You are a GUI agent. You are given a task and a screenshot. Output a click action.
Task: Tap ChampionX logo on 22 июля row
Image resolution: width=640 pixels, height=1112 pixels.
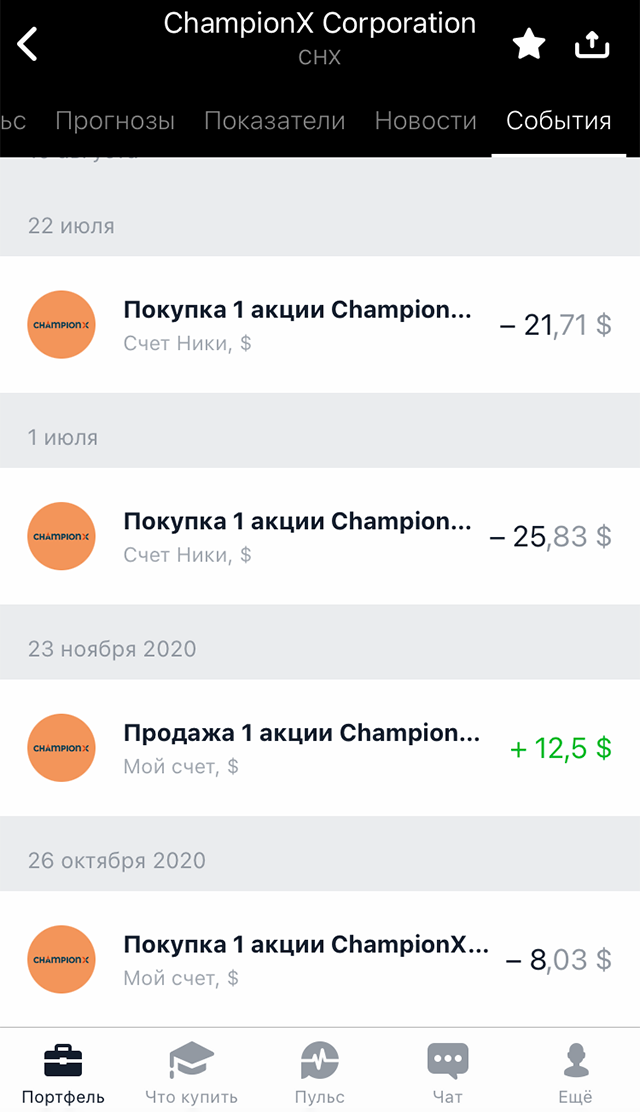pyautogui.click(x=61, y=324)
